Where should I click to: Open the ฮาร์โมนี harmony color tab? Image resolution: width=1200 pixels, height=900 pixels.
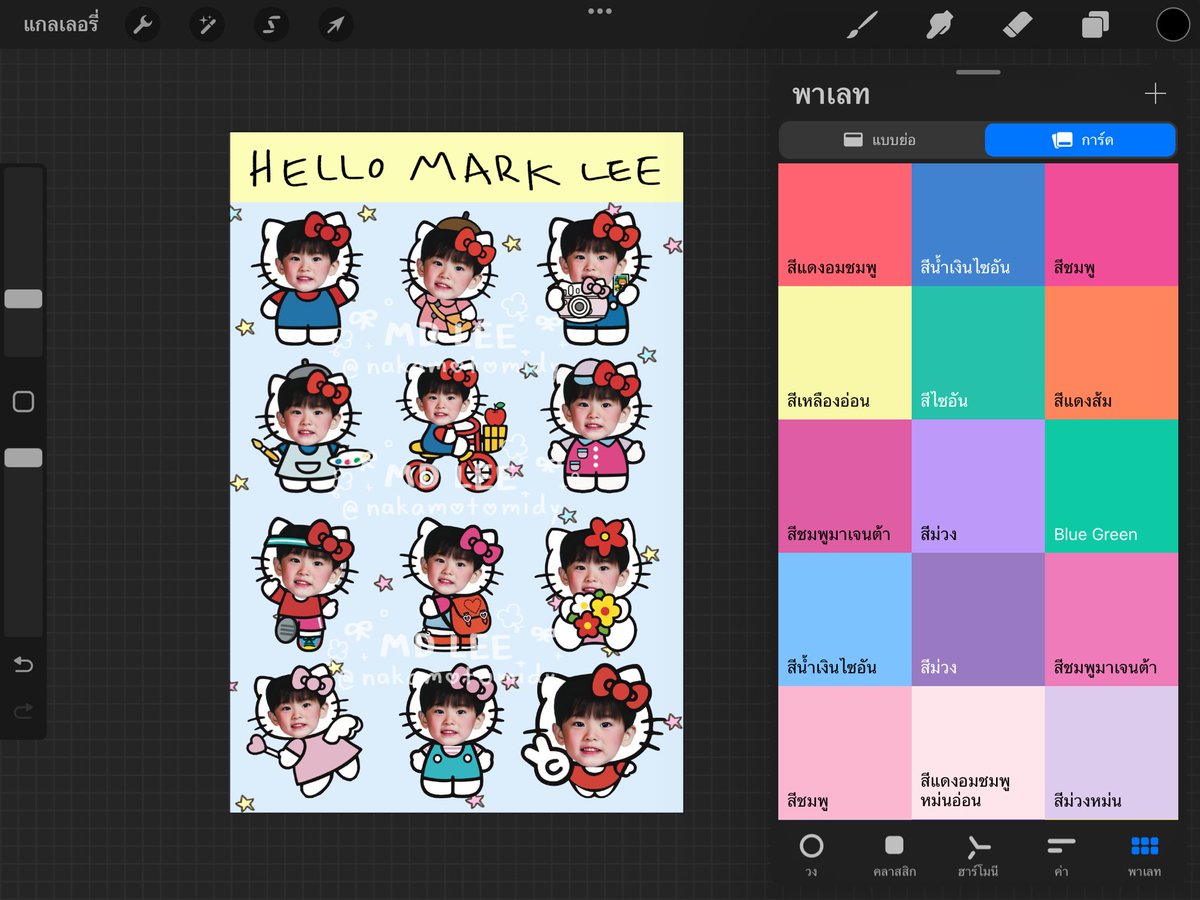pos(977,856)
